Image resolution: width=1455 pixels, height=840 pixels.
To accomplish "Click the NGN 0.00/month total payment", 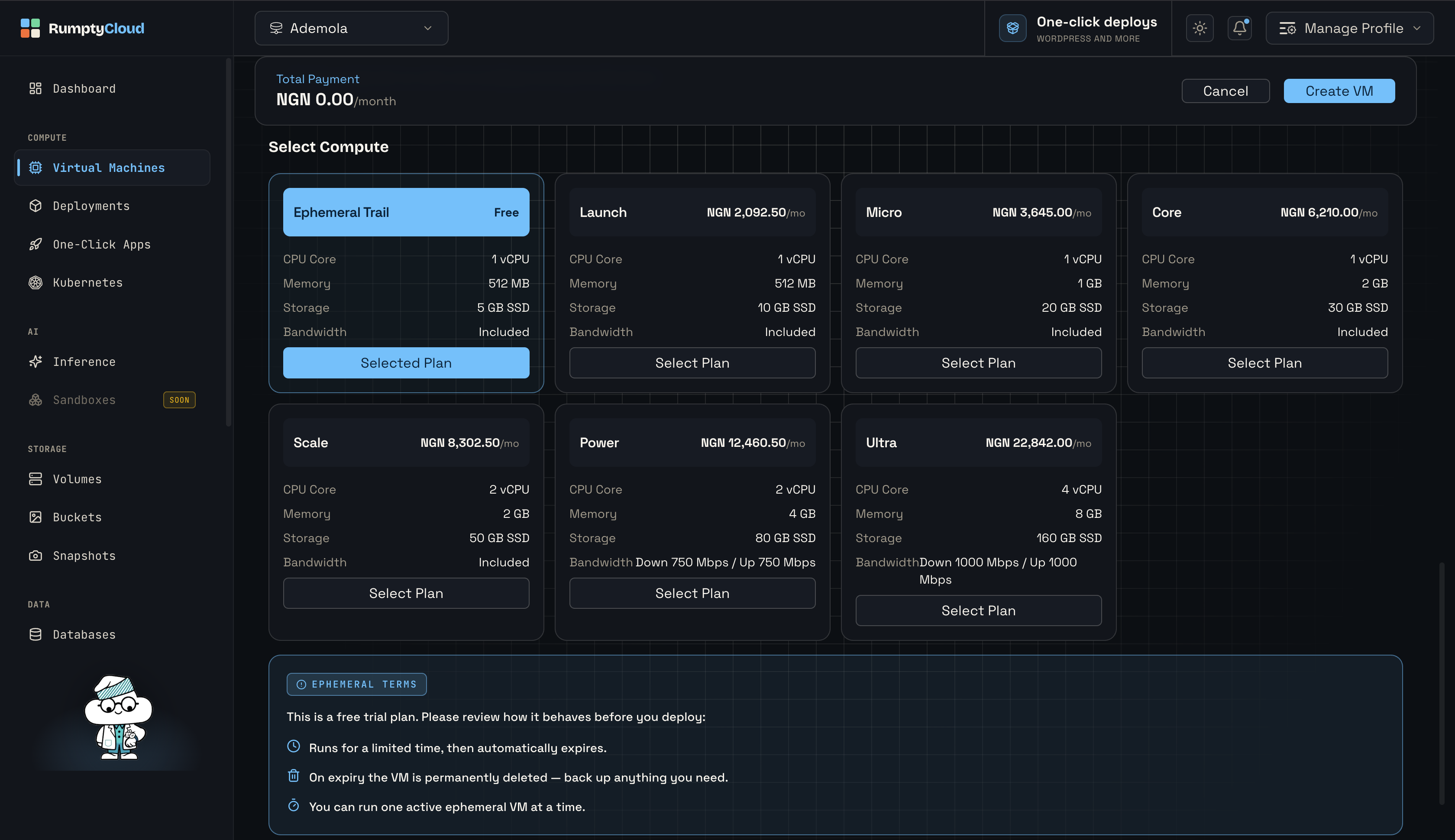I will [x=336, y=100].
